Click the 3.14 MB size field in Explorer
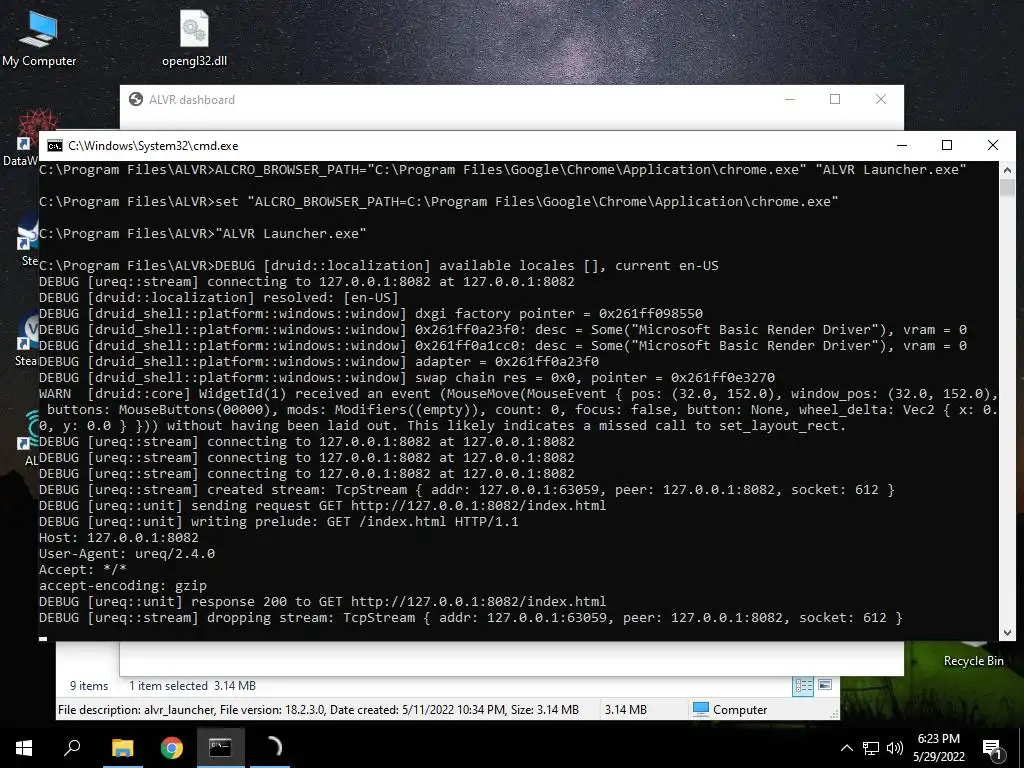This screenshot has width=1024, height=768. (625, 709)
